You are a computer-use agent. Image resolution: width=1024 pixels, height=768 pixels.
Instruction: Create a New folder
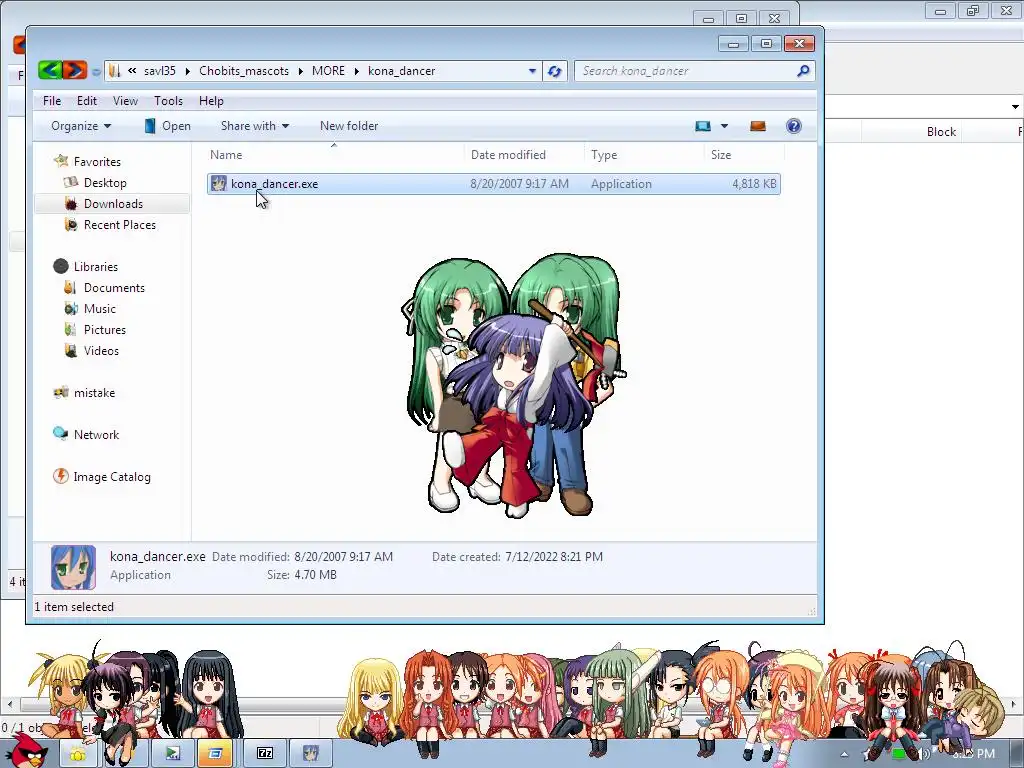tap(349, 126)
